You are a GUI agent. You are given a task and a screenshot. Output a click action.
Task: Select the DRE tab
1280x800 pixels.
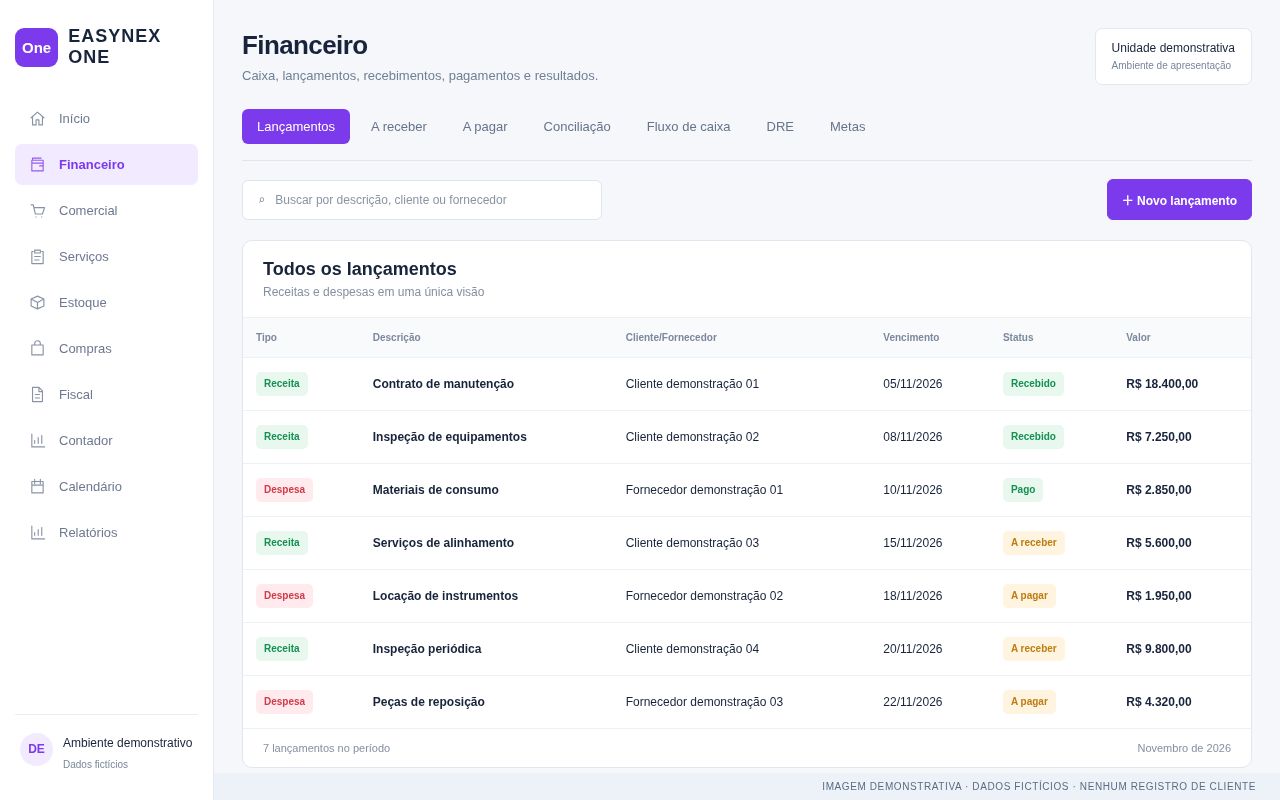coord(780,126)
